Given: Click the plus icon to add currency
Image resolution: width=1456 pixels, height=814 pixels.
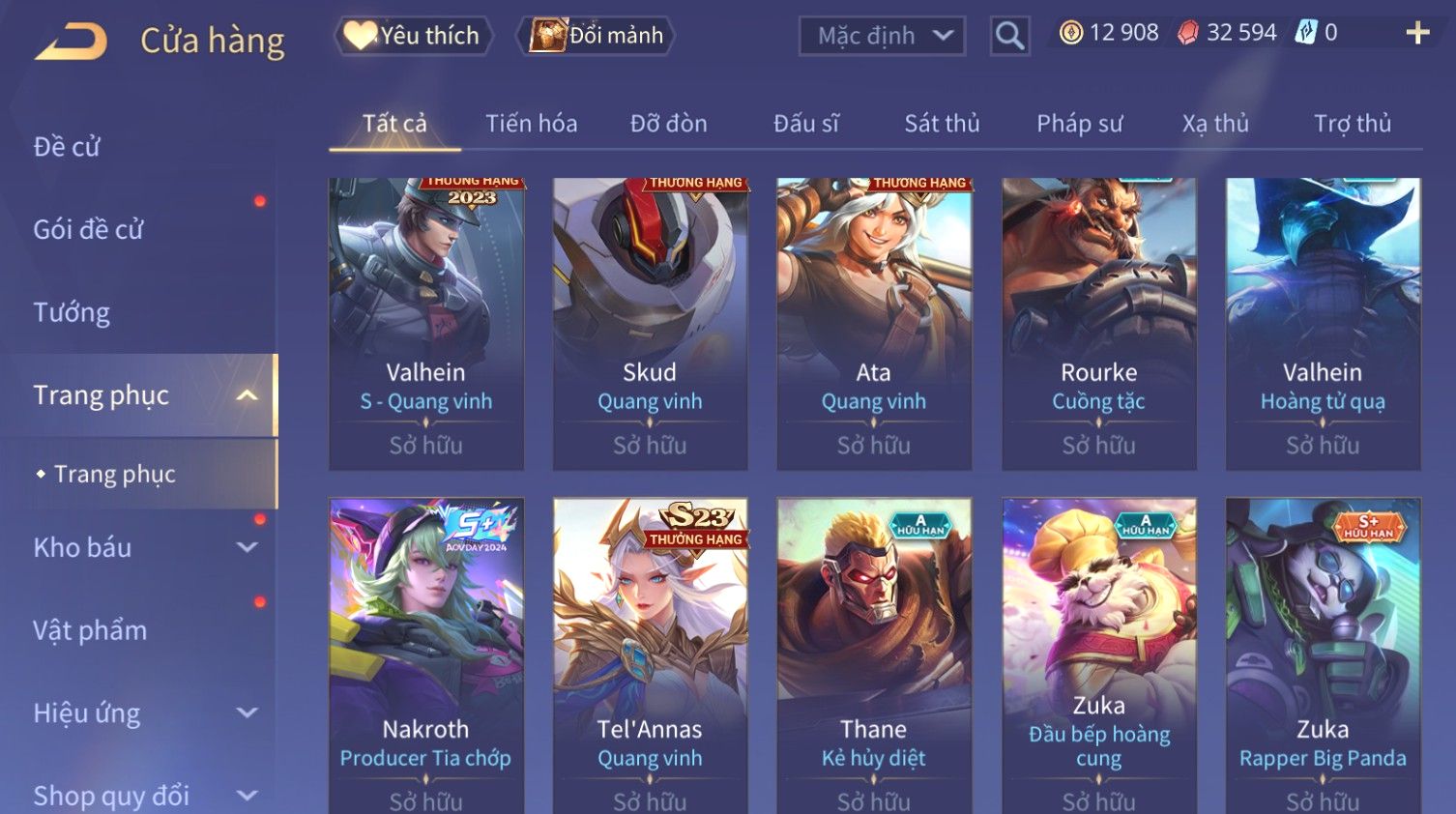Looking at the screenshot, I should tap(1417, 33).
